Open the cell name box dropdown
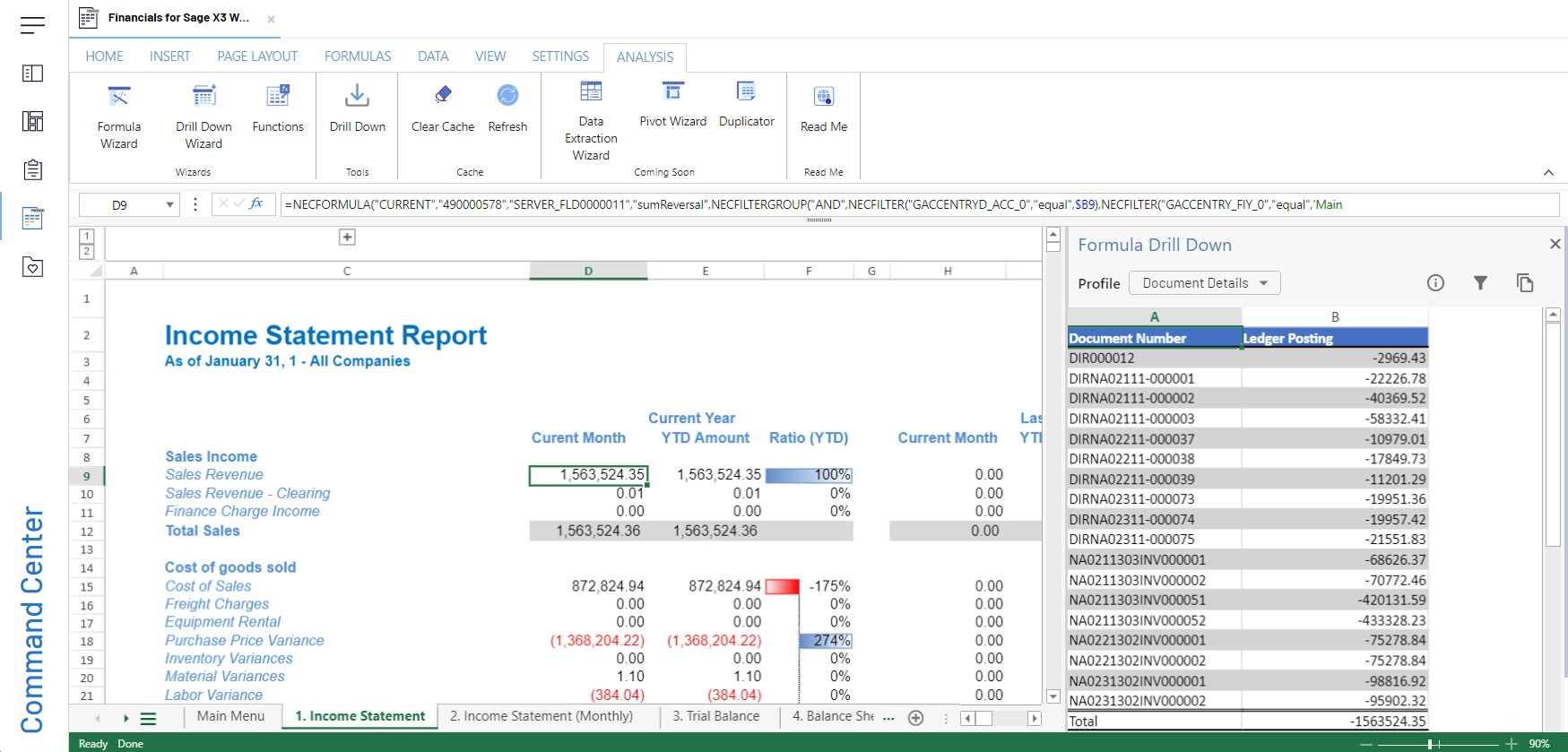This screenshot has width=1568, height=752. pyautogui.click(x=169, y=205)
